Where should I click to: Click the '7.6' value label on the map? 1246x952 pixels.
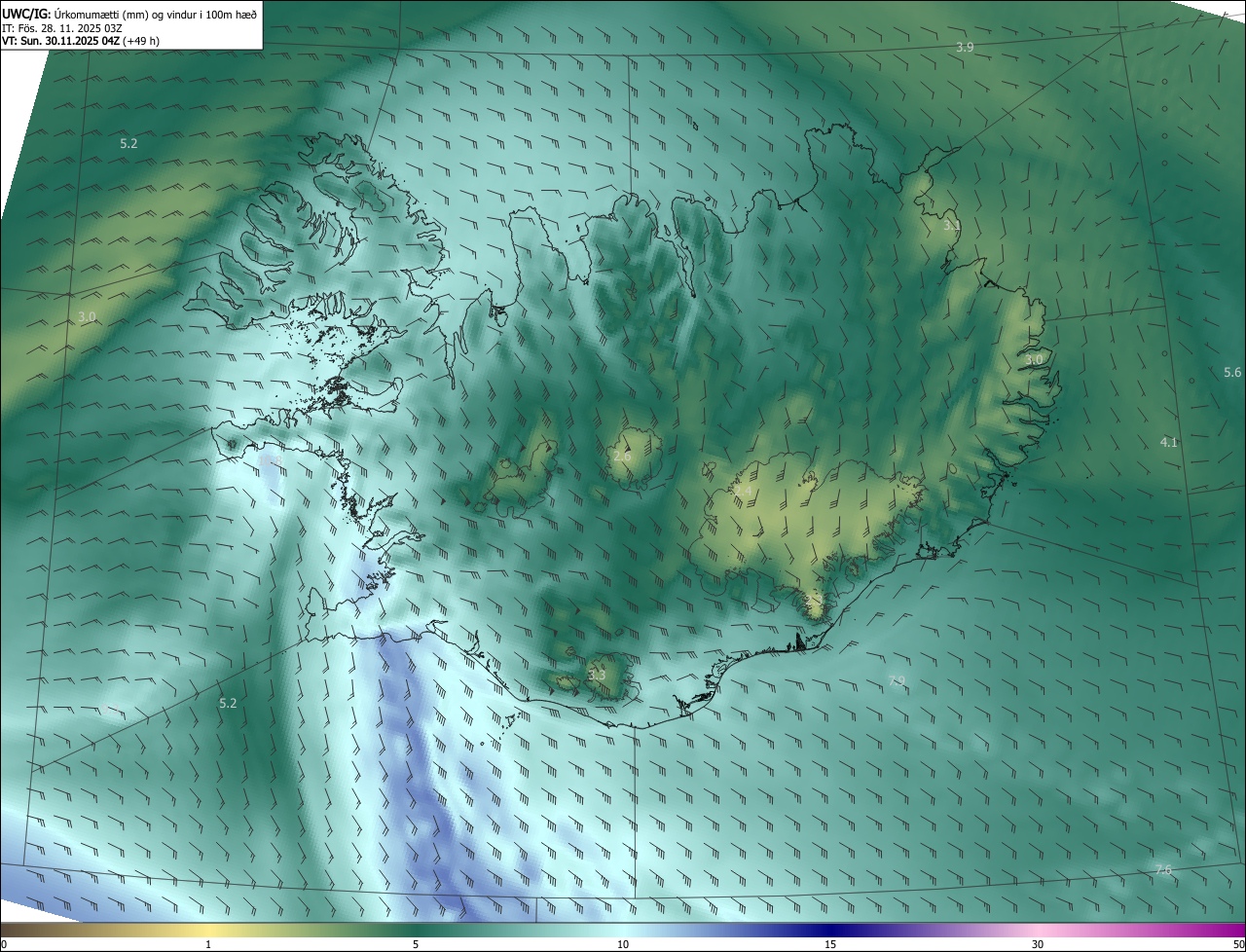(x=1163, y=870)
